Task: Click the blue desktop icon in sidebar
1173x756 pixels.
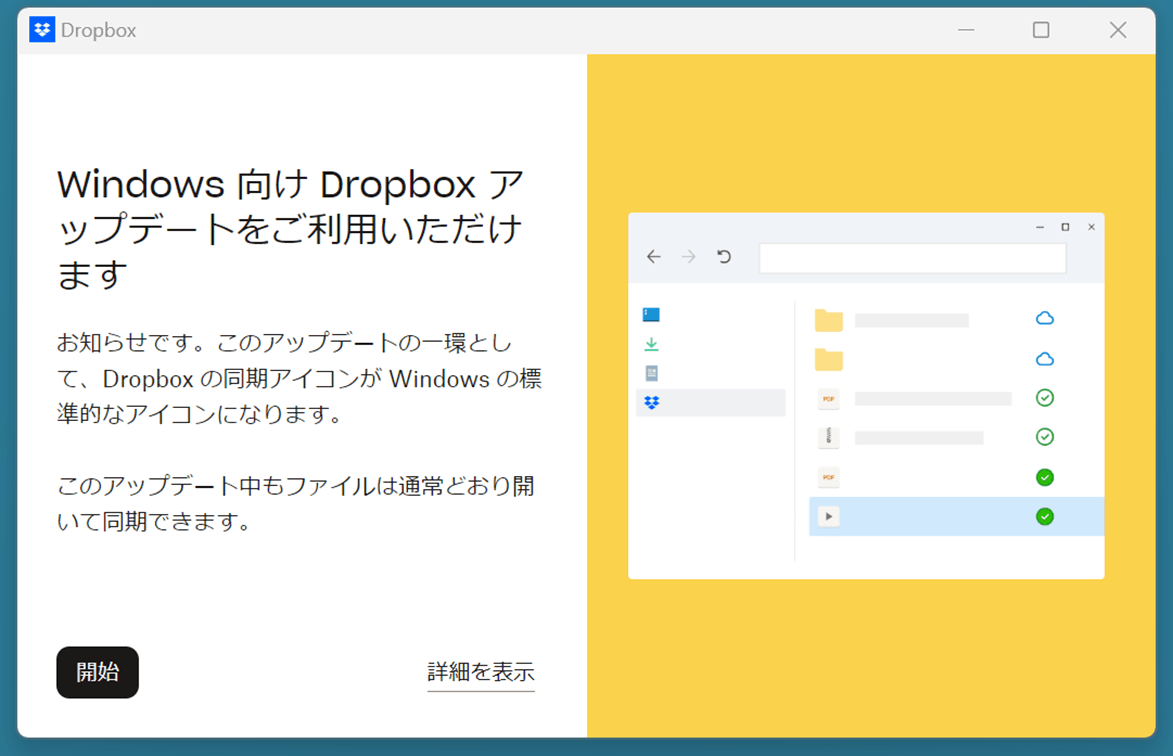Action: 651,314
